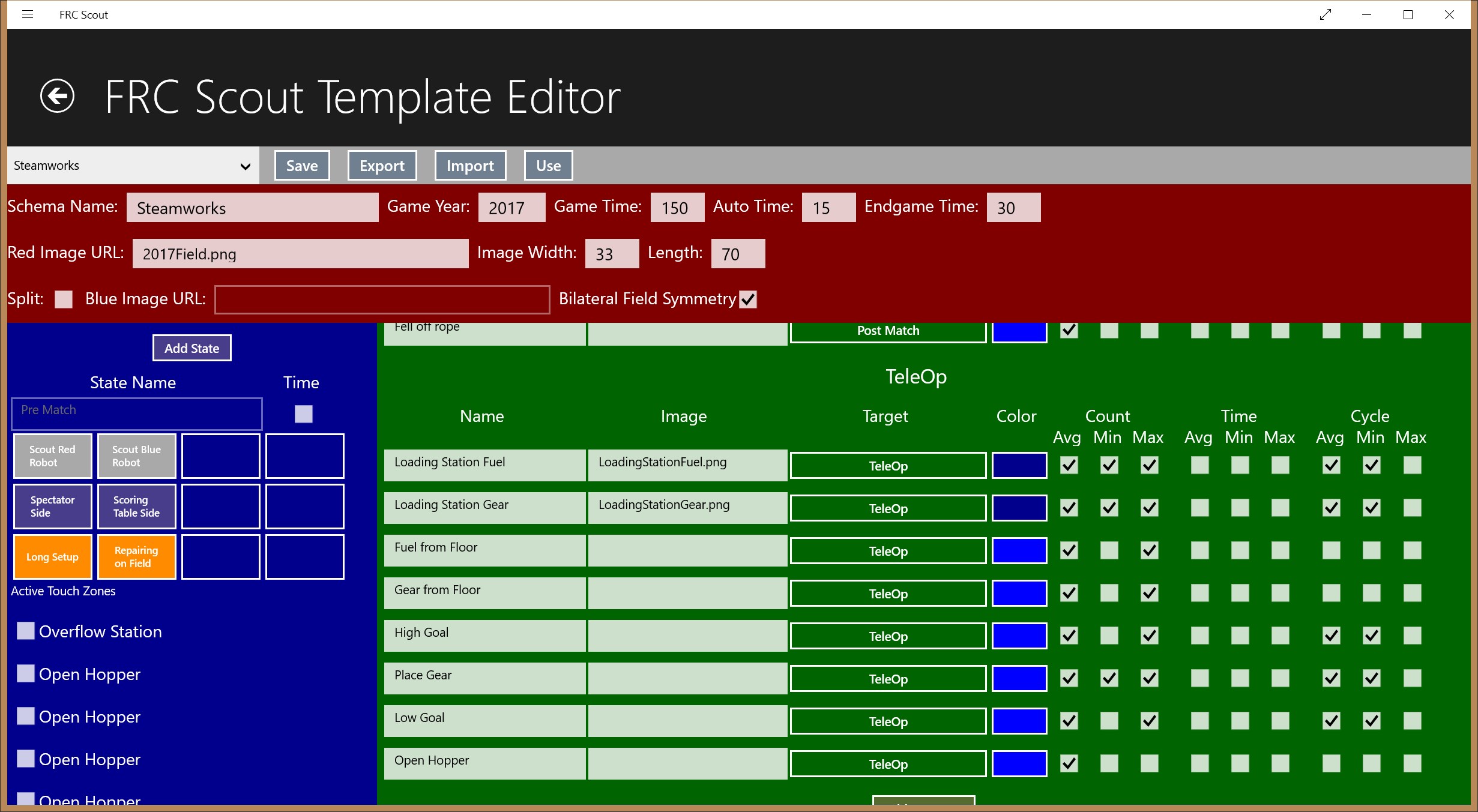The height and width of the screenshot is (812, 1478).
Task: Select the Scoring Table Side tile
Action: click(137, 507)
